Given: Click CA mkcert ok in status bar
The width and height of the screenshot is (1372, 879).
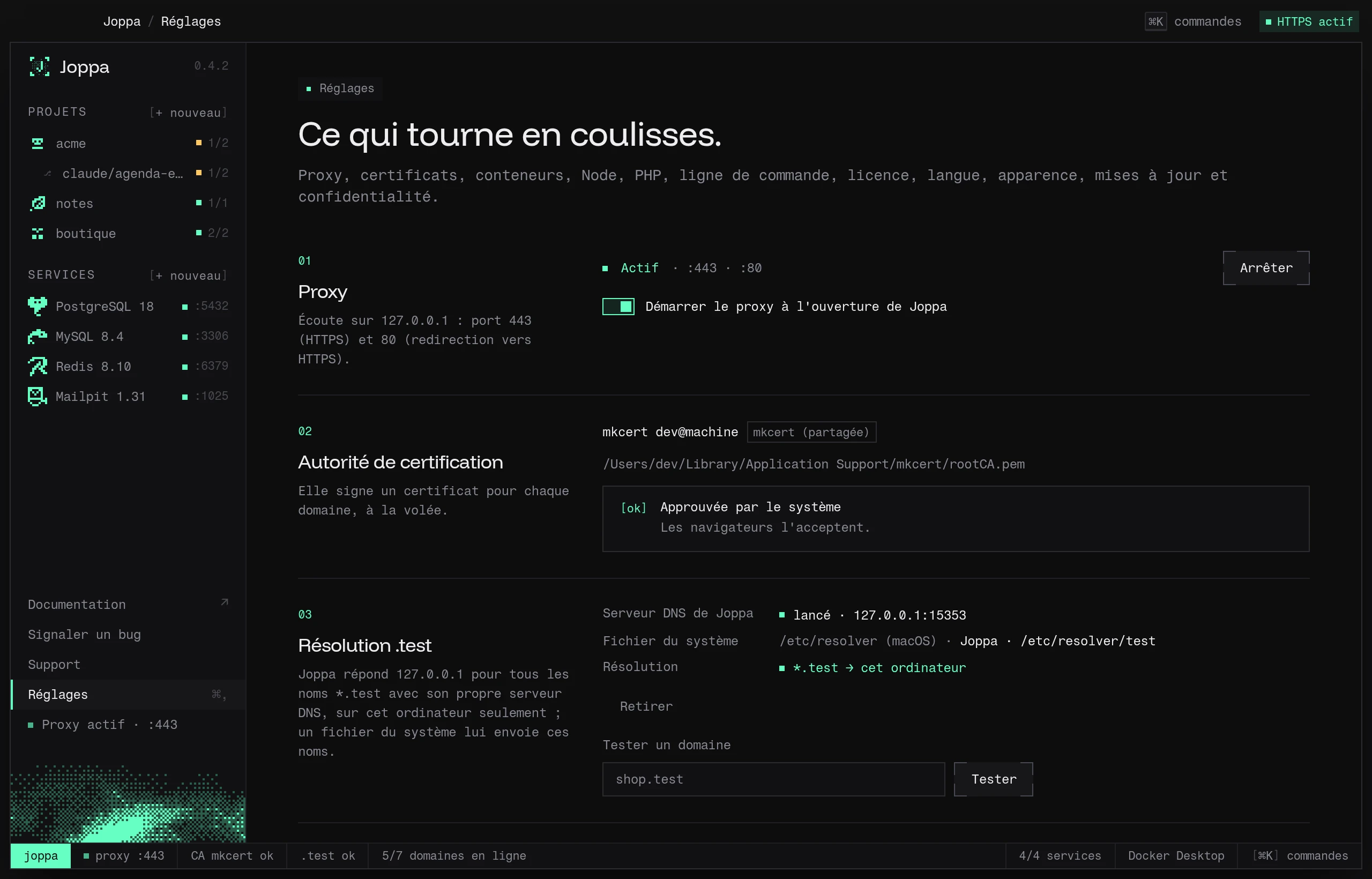Looking at the screenshot, I should (232, 855).
